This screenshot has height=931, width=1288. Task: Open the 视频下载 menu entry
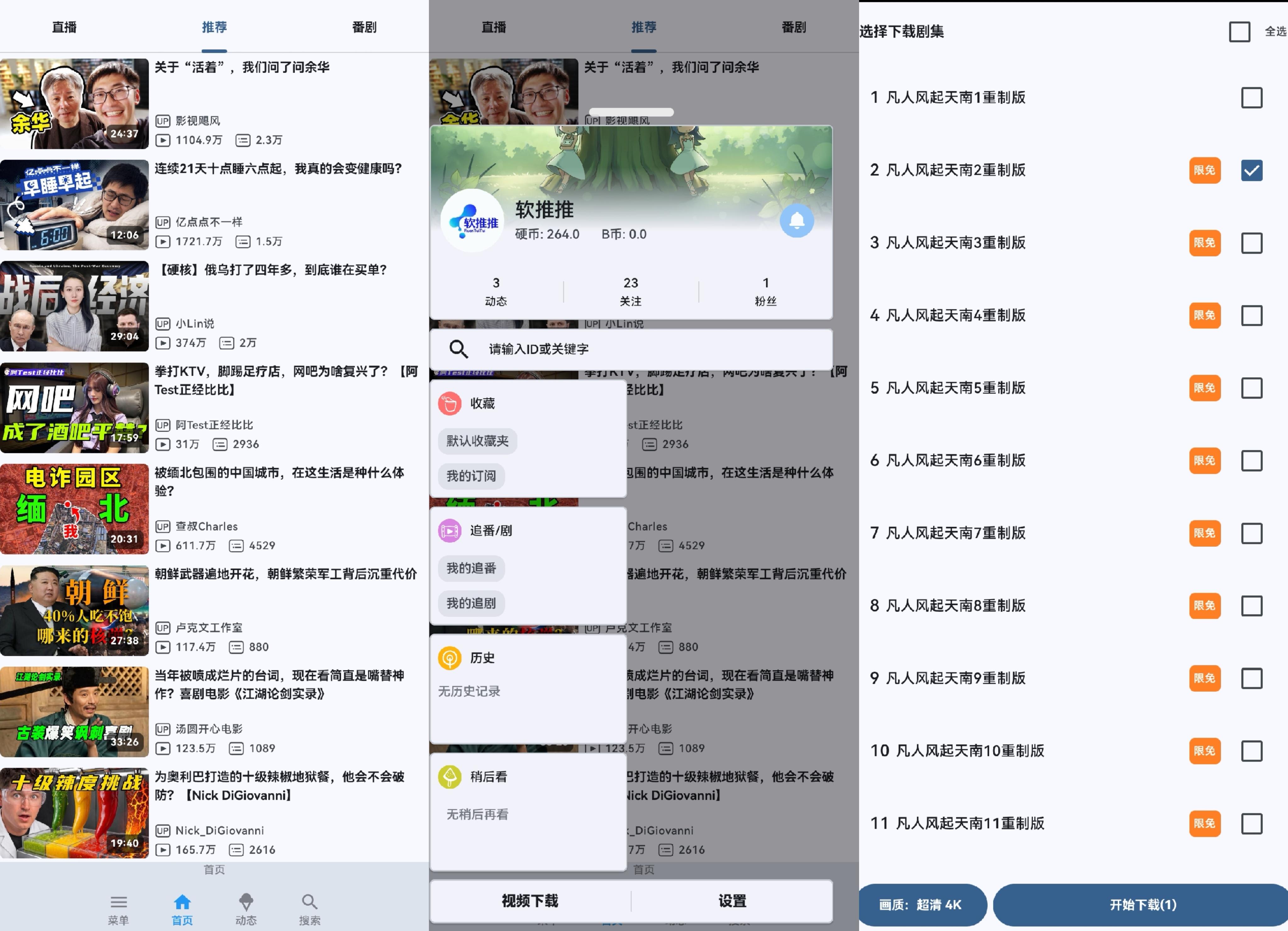point(530,901)
